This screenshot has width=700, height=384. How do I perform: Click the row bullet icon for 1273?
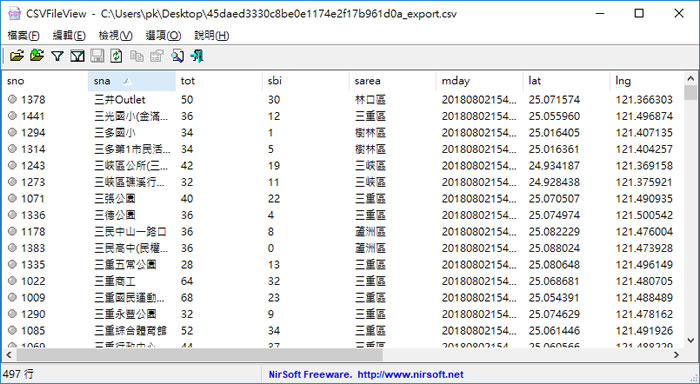(12, 182)
